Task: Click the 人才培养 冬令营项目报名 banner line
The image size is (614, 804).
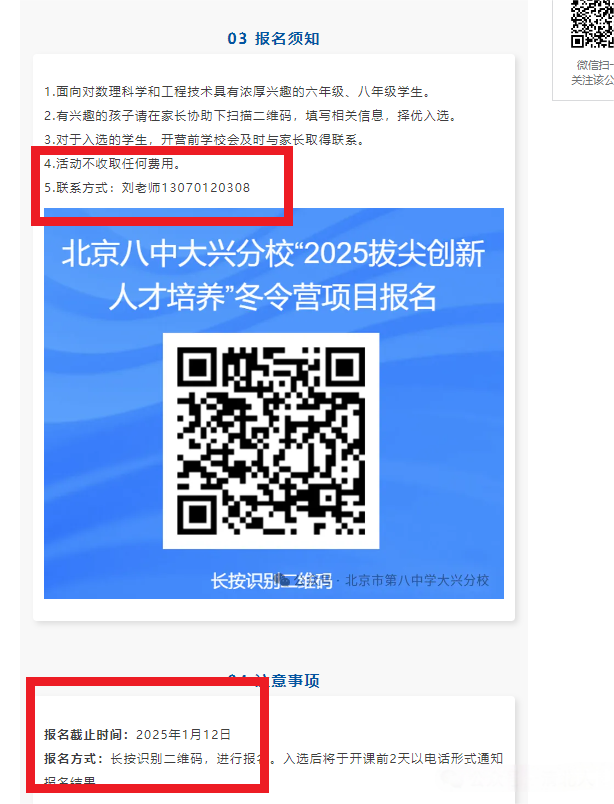Action: [273, 297]
